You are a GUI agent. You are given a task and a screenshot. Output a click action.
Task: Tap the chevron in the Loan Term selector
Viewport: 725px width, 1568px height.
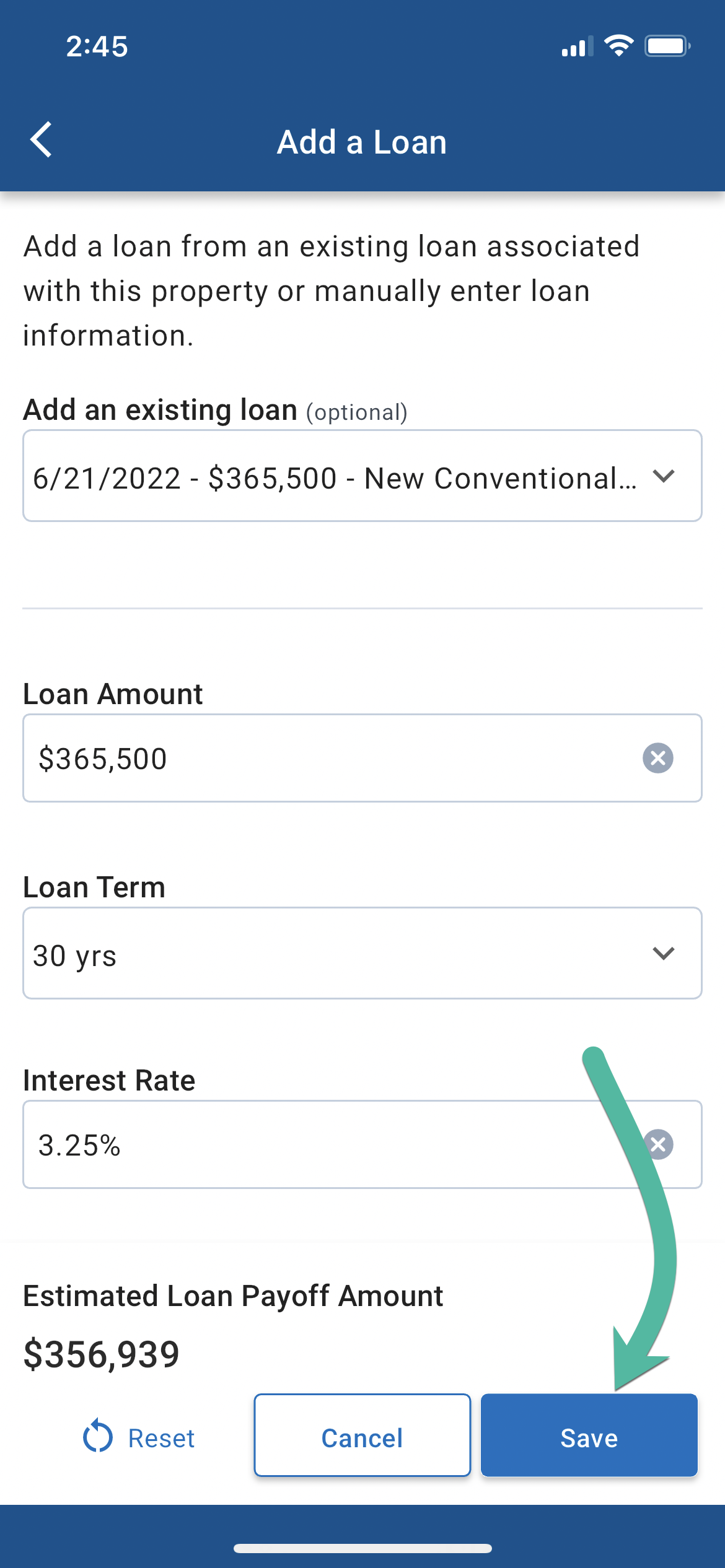click(663, 954)
